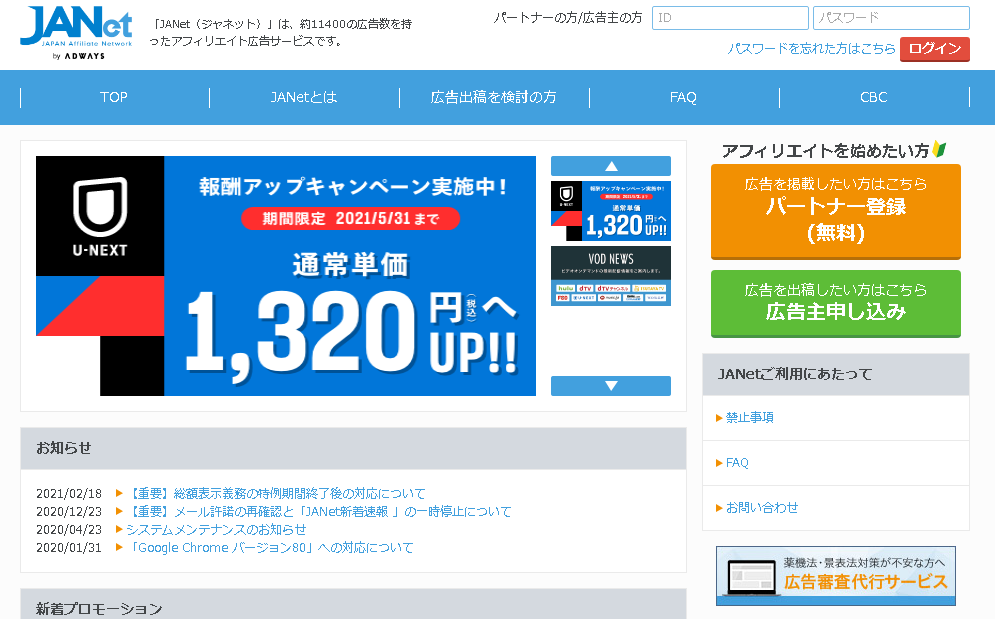Click the JANetご利用にあたって sidebar heading

pyautogui.click(x=836, y=375)
